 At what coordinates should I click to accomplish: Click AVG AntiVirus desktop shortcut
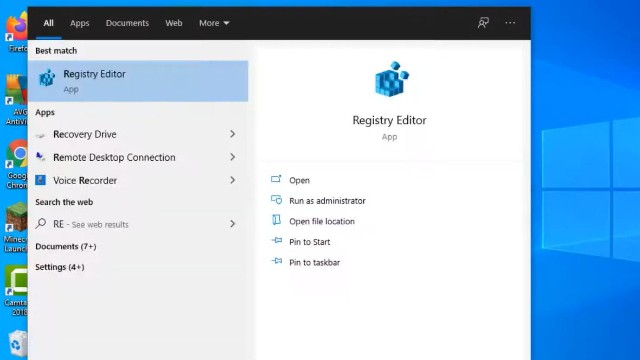pyautogui.click(x=16, y=100)
